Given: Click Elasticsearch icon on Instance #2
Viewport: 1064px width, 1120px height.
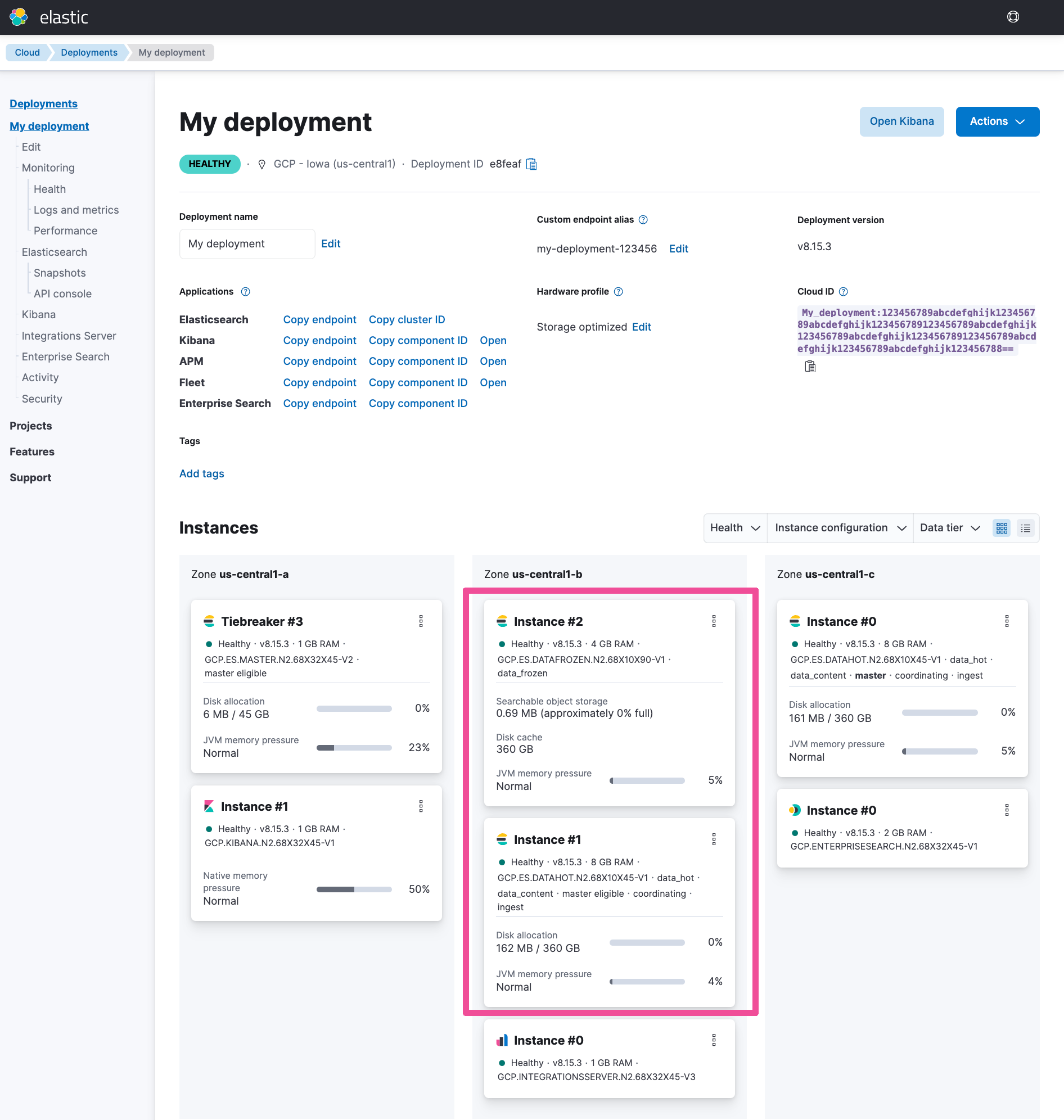Looking at the screenshot, I should coord(502,621).
